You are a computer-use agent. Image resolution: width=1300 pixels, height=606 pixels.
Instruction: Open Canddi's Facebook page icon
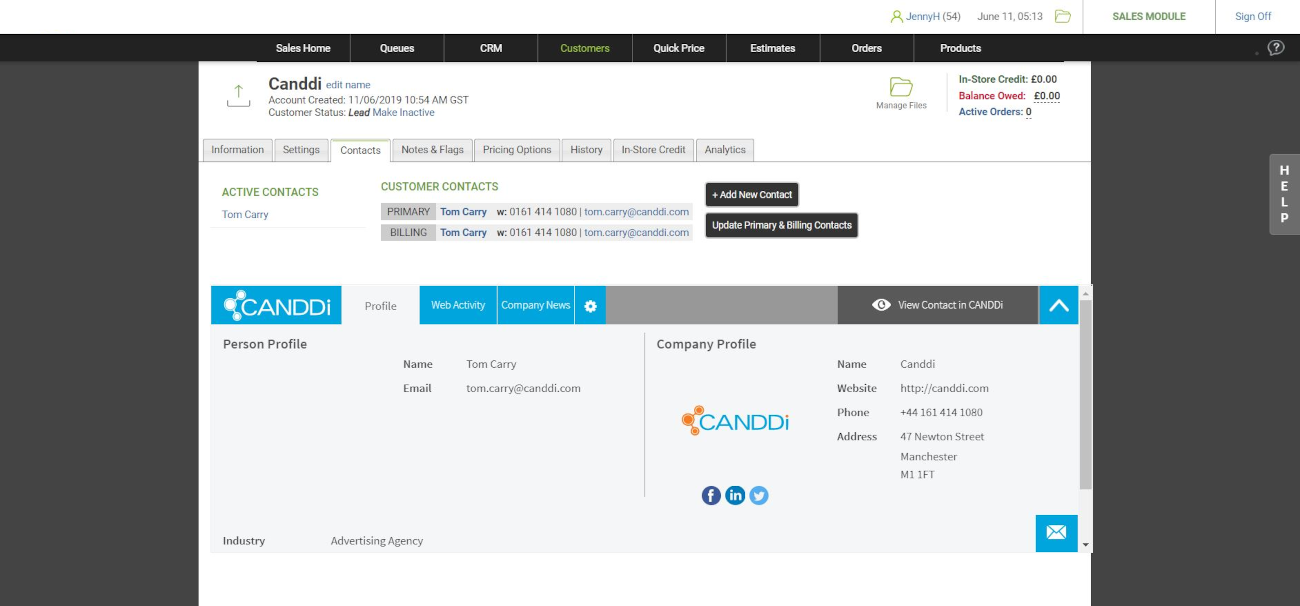click(x=711, y=495)
